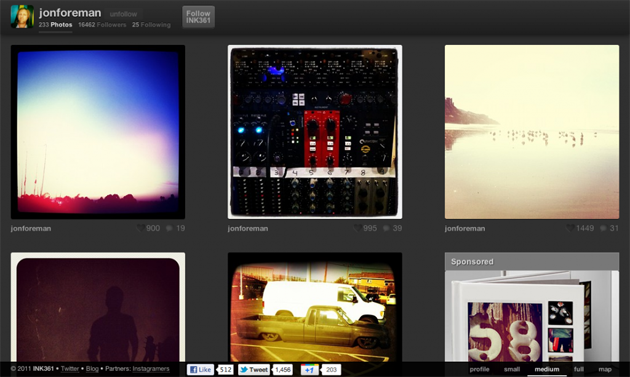
Task: Switch to the medium view tab
Action: tap(547, 369)
